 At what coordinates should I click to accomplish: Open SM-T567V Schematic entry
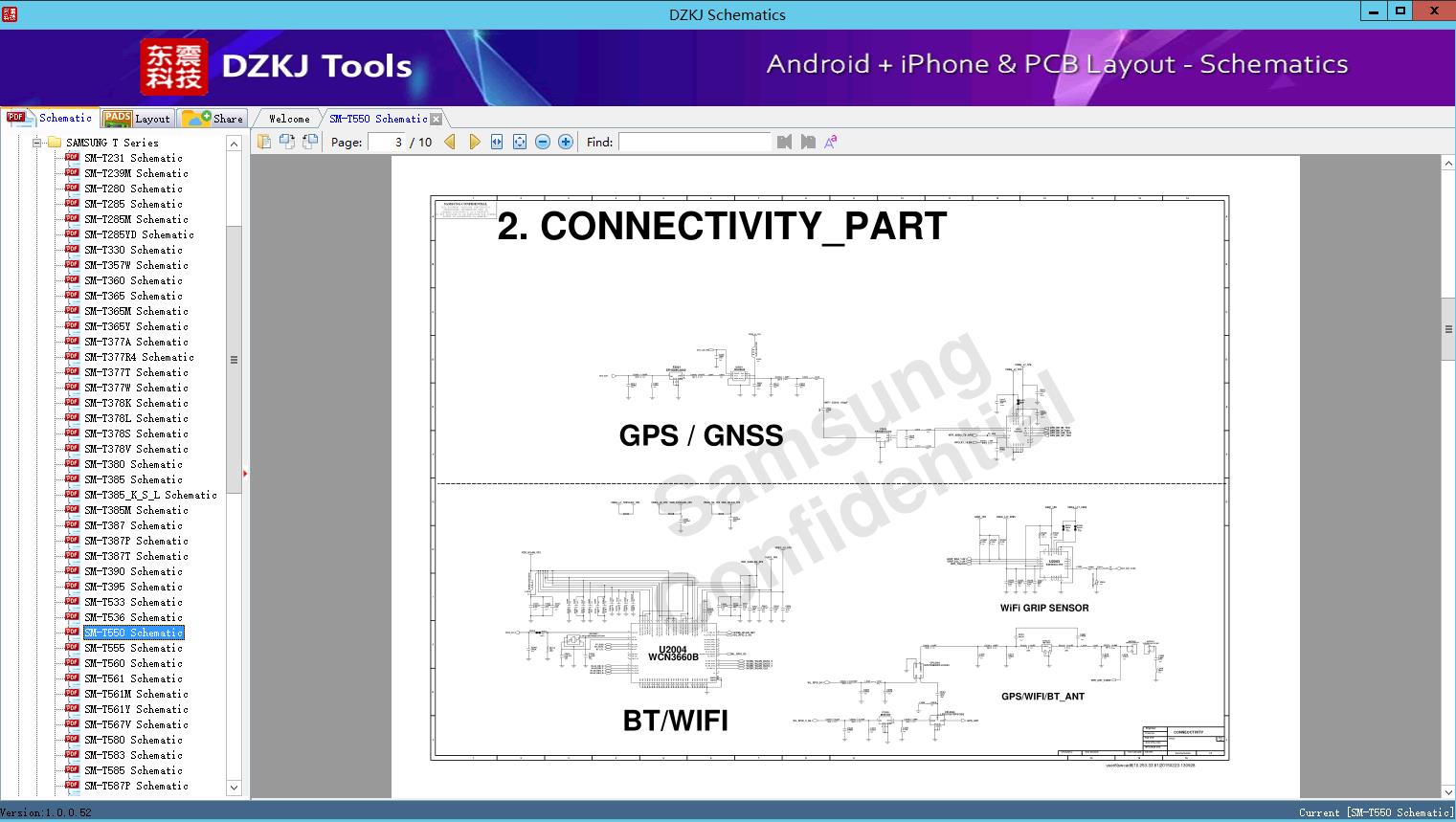(136, 724)
